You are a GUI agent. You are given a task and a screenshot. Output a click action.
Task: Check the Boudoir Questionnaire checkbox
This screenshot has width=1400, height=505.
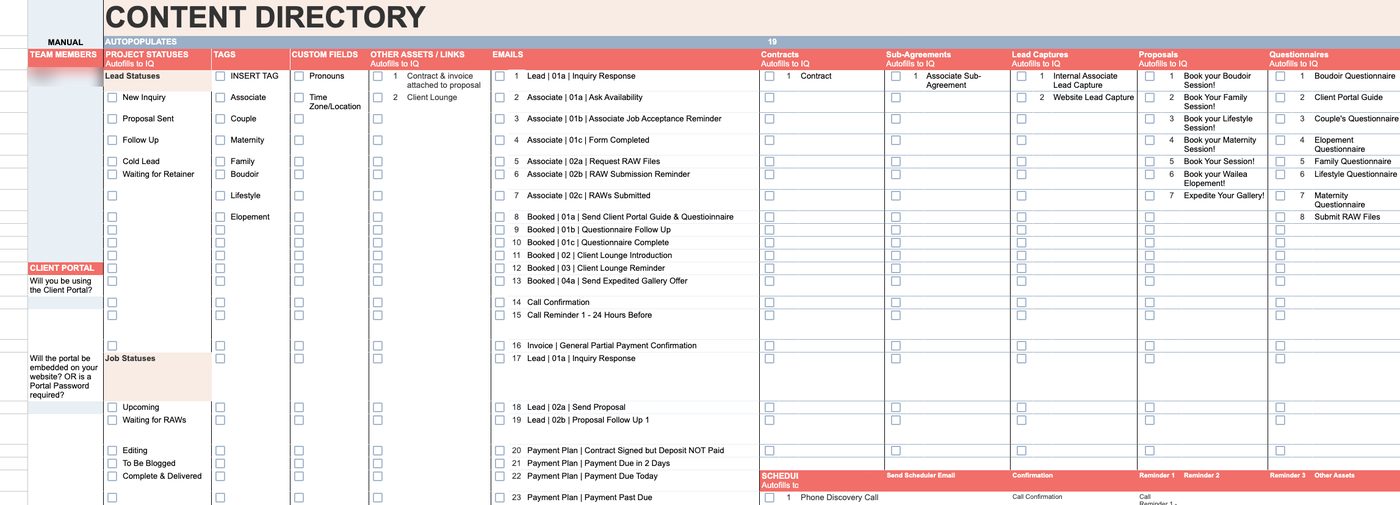(1280, 76)
